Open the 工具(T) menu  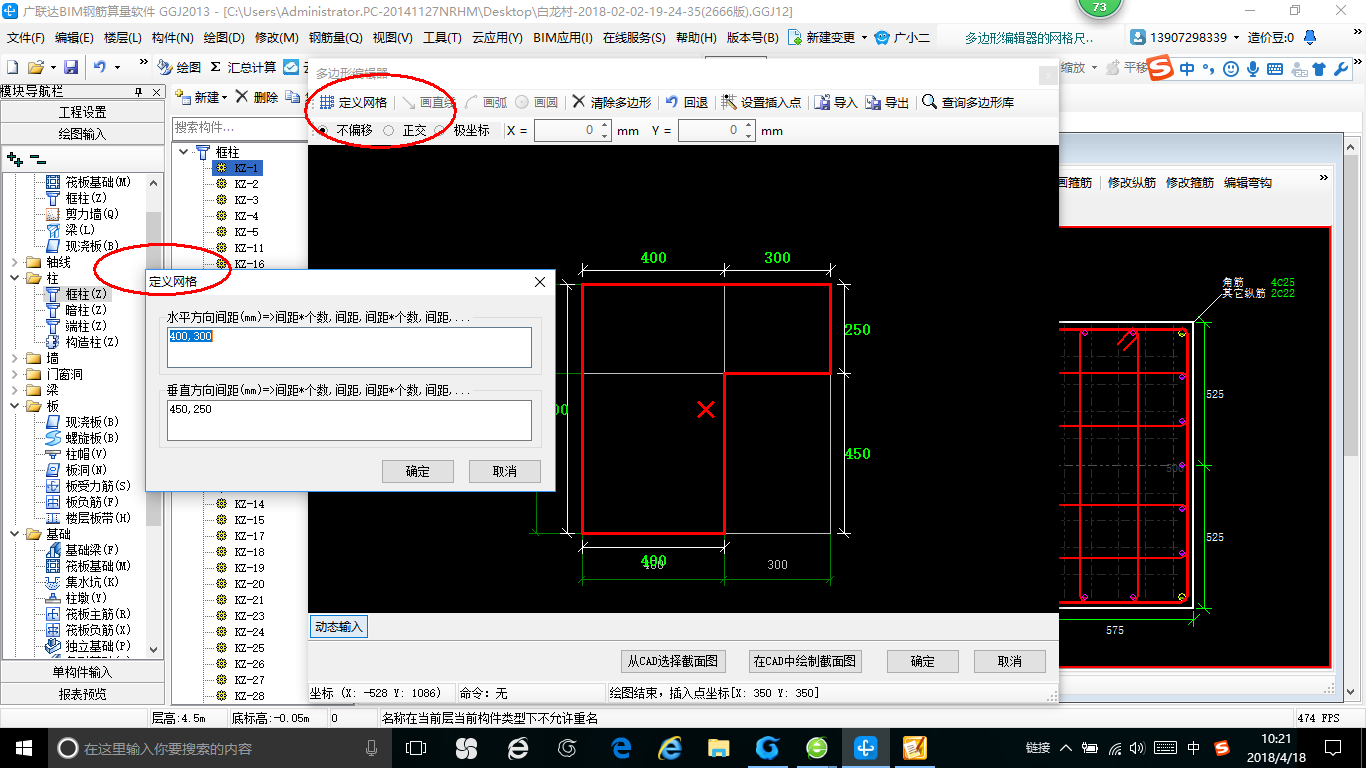point(442,38)
